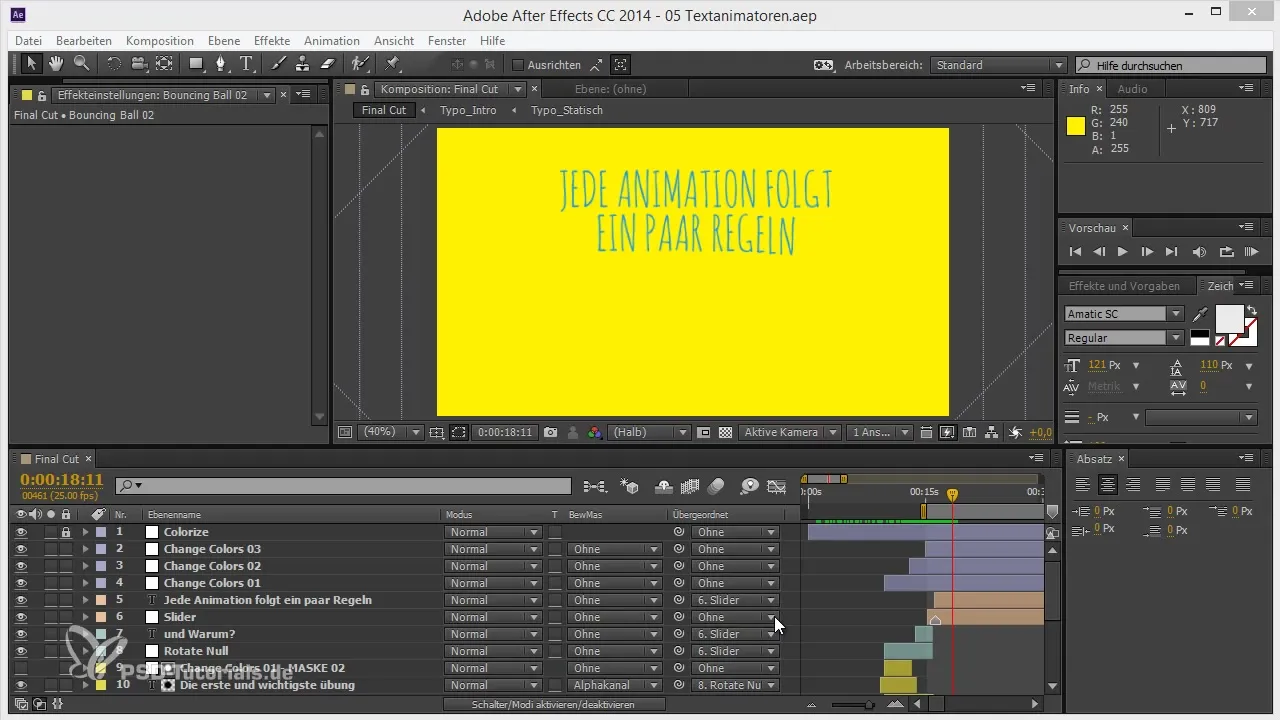Navigate to the Typo_Statisch composition
The image size is (1280, 720).
click(x=567, y=110)
